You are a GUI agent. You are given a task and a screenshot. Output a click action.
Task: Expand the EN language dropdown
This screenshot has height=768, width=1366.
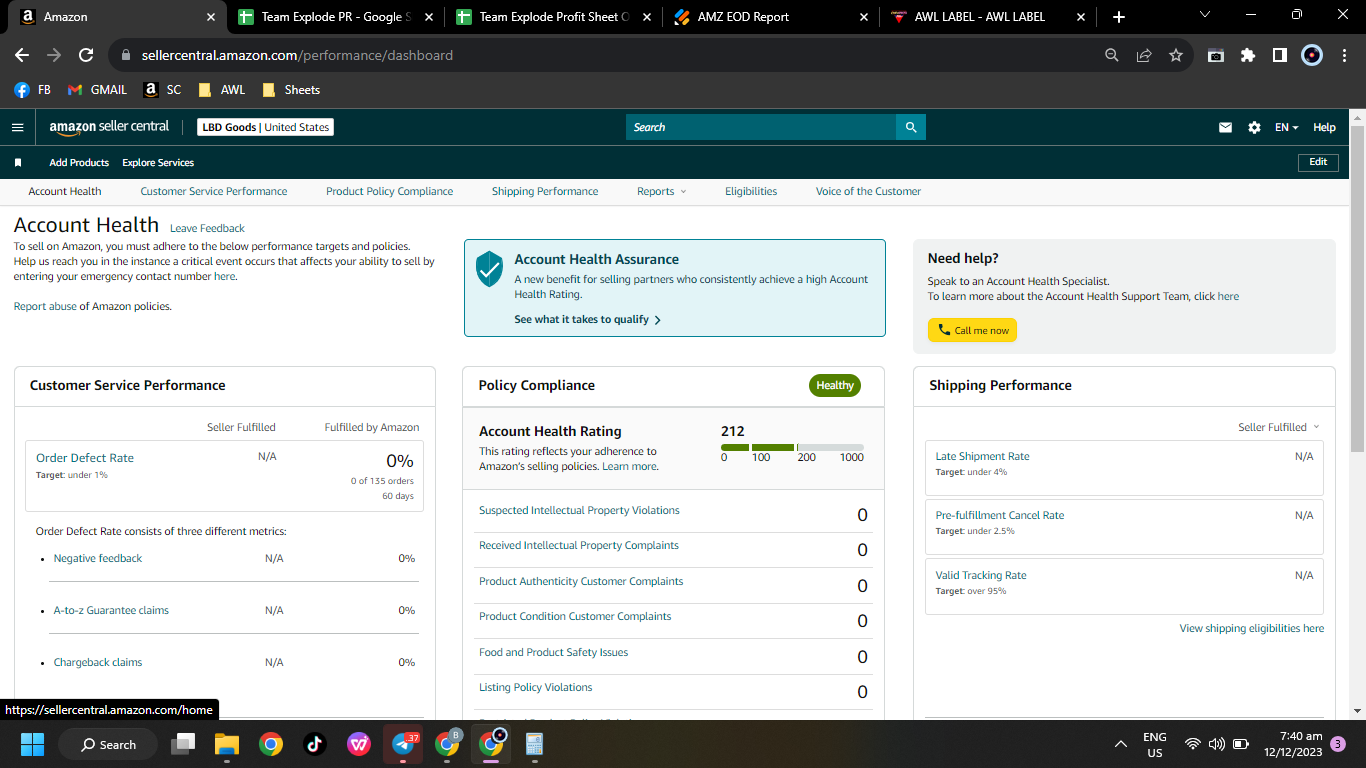point(1286,127)
